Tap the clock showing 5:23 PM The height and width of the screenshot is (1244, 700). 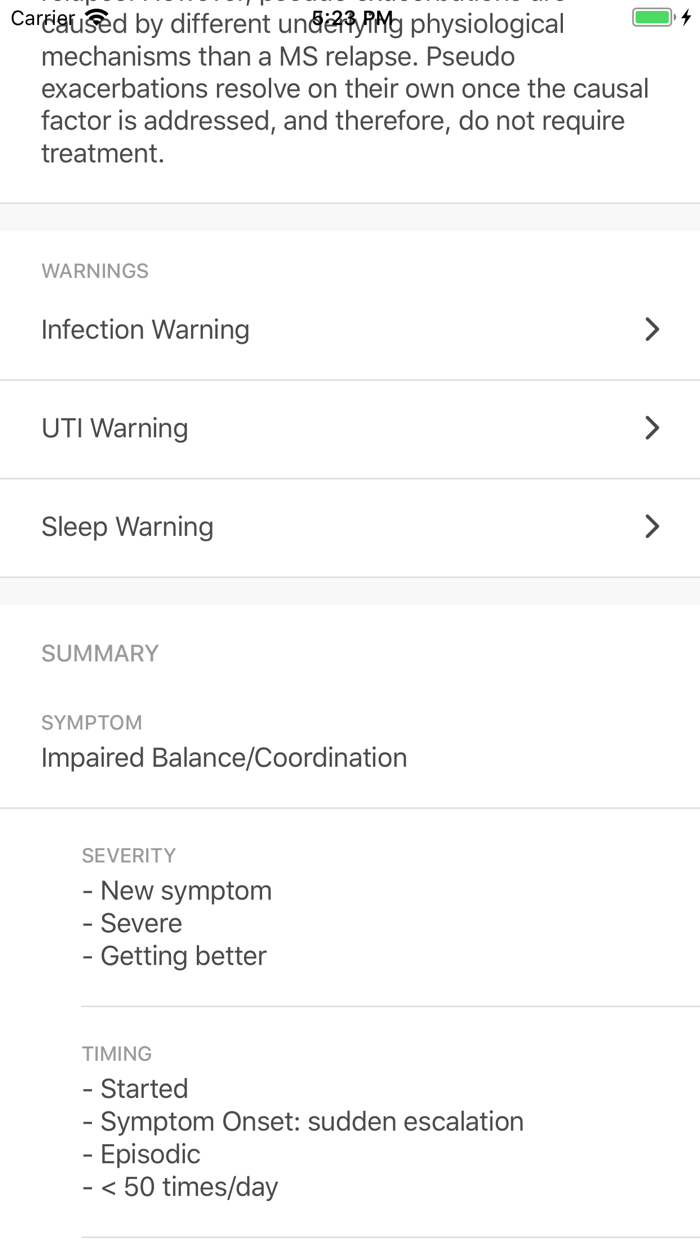click(x=352, y=17)
